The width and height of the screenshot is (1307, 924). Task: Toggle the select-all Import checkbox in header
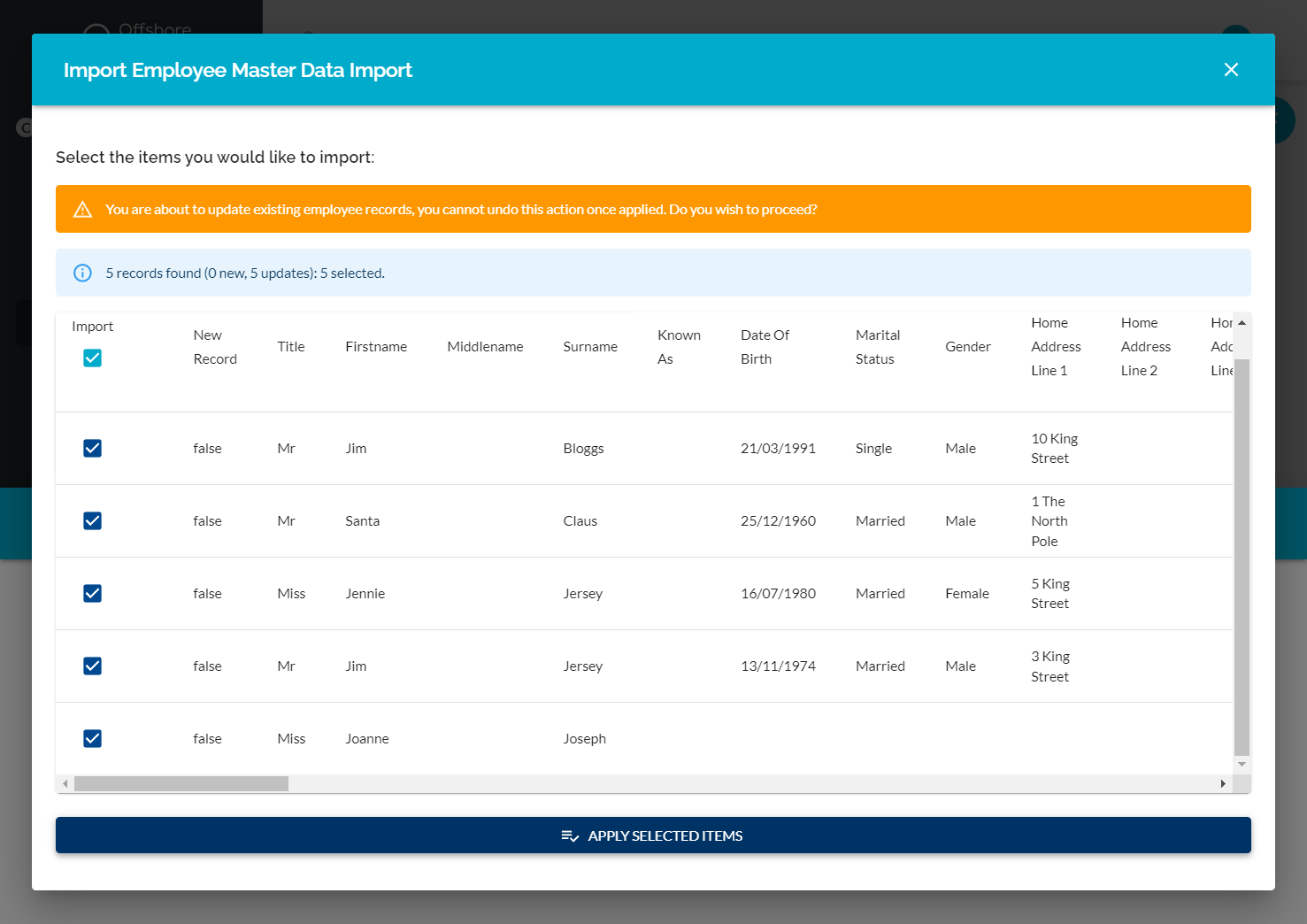(x=92, y=358)
